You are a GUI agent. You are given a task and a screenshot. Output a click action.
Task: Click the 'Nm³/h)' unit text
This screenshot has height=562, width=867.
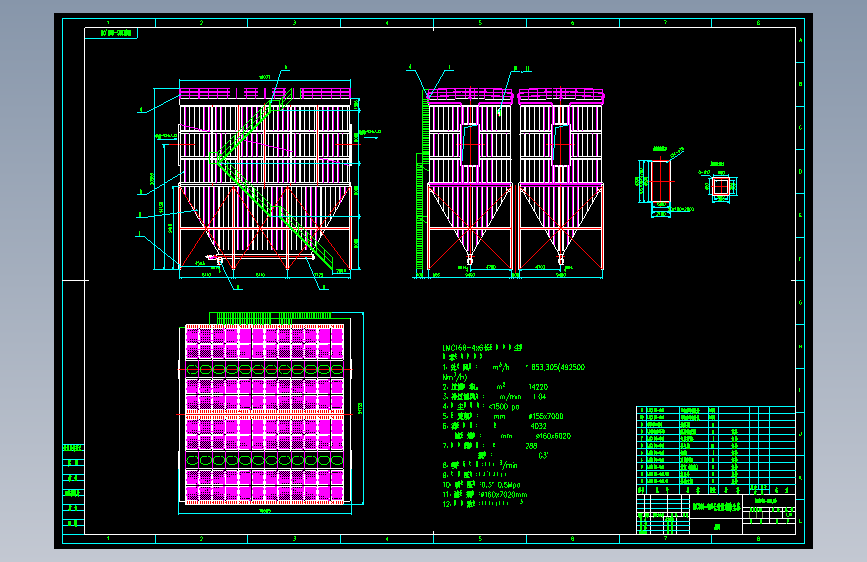pos(455,377)
